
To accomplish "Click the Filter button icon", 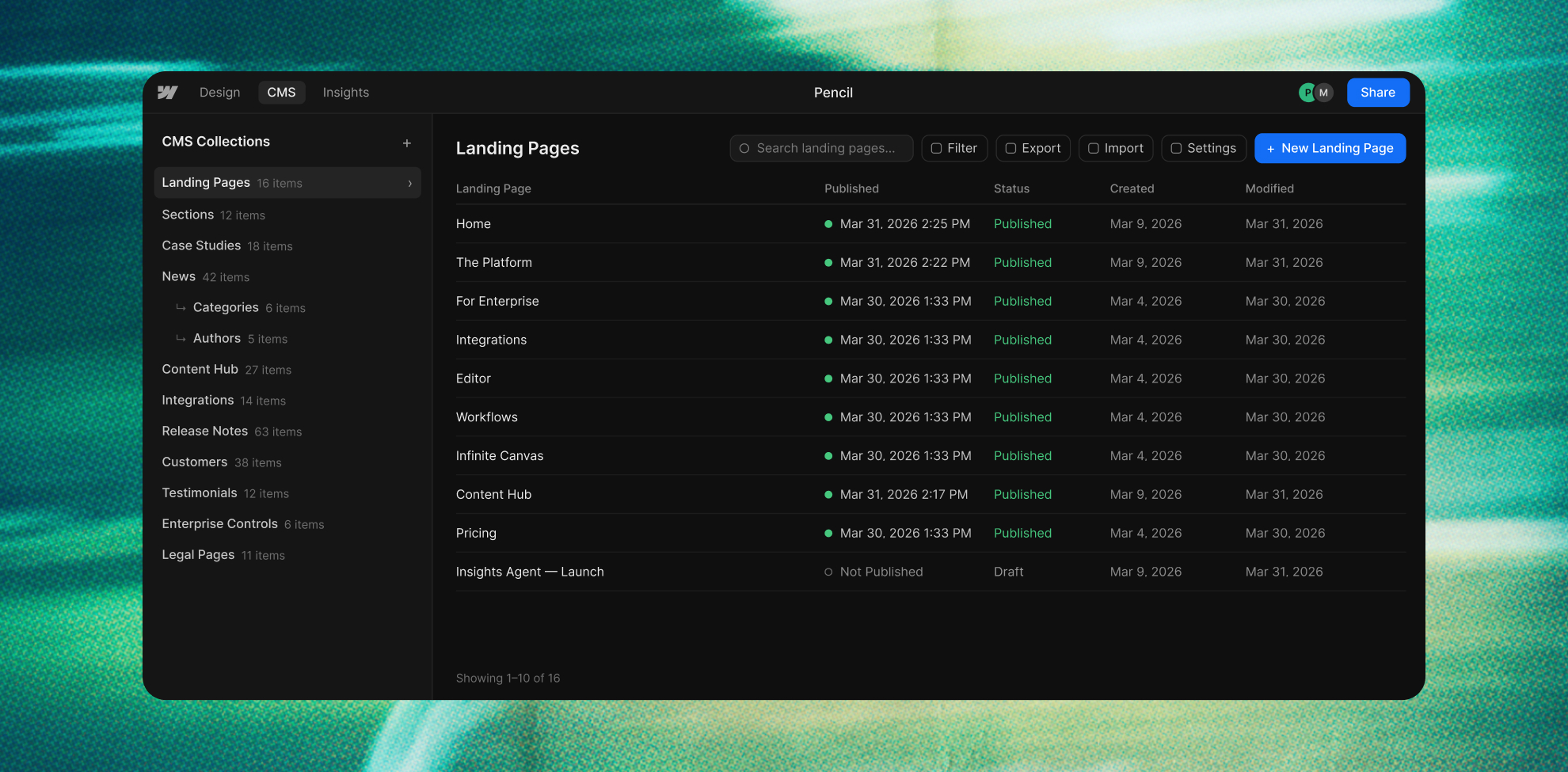I will [936, 148].
